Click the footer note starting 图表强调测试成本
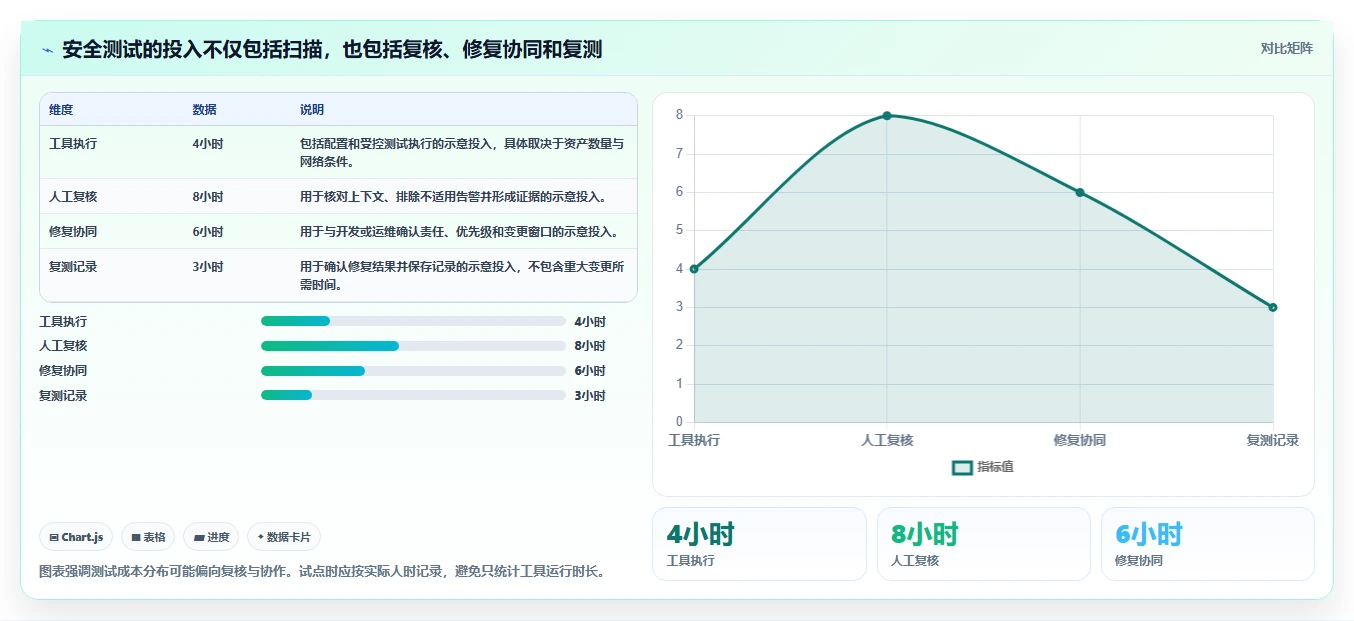The height and width of the screenshot is (621, 1354). click(x=322, y=572)
